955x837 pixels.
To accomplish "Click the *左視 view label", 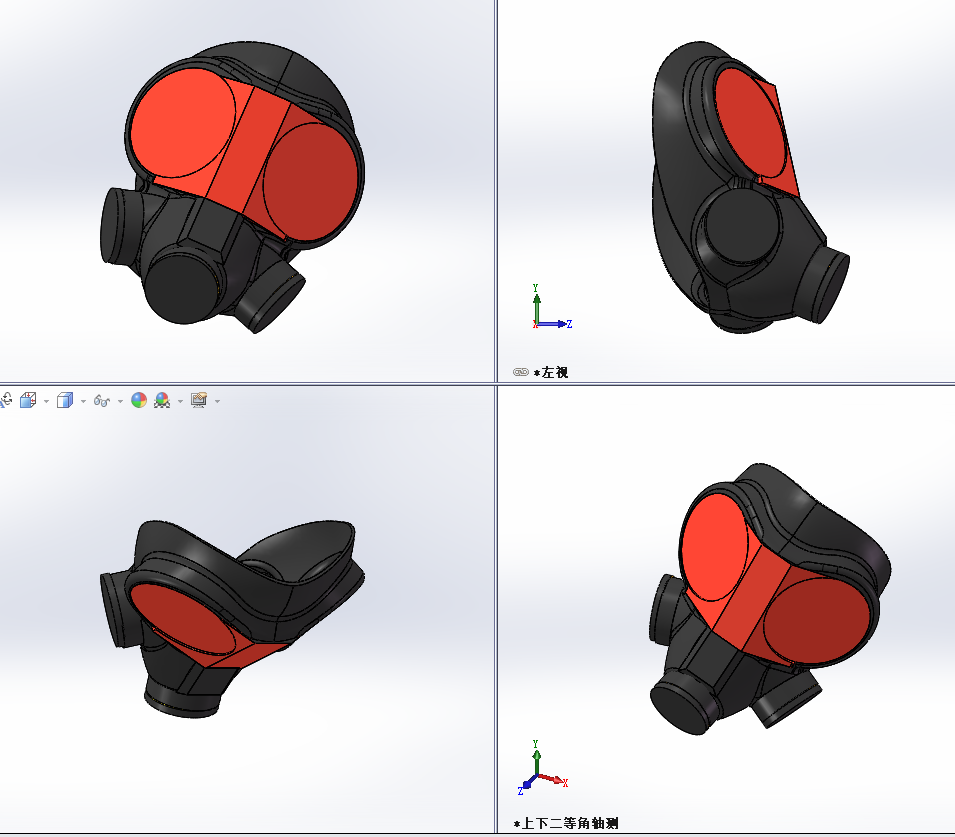I will pos(551,372).
